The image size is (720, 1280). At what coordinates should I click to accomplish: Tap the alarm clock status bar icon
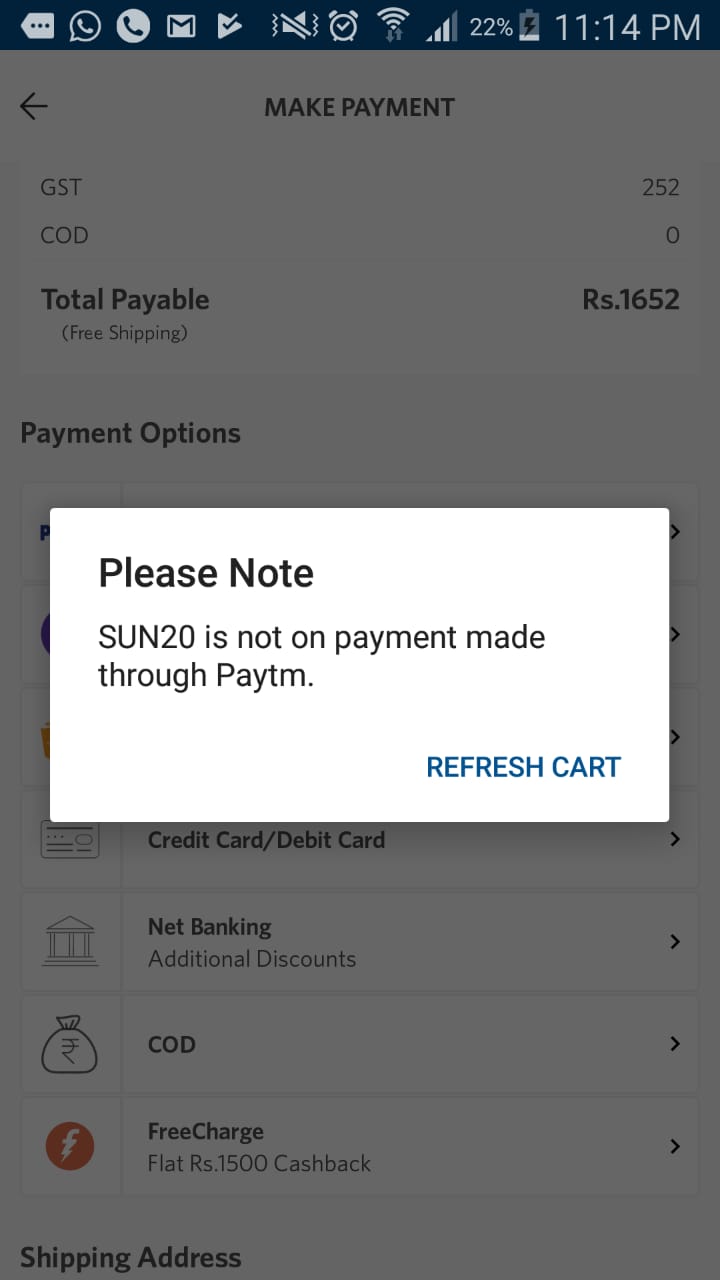click(343, 26)
